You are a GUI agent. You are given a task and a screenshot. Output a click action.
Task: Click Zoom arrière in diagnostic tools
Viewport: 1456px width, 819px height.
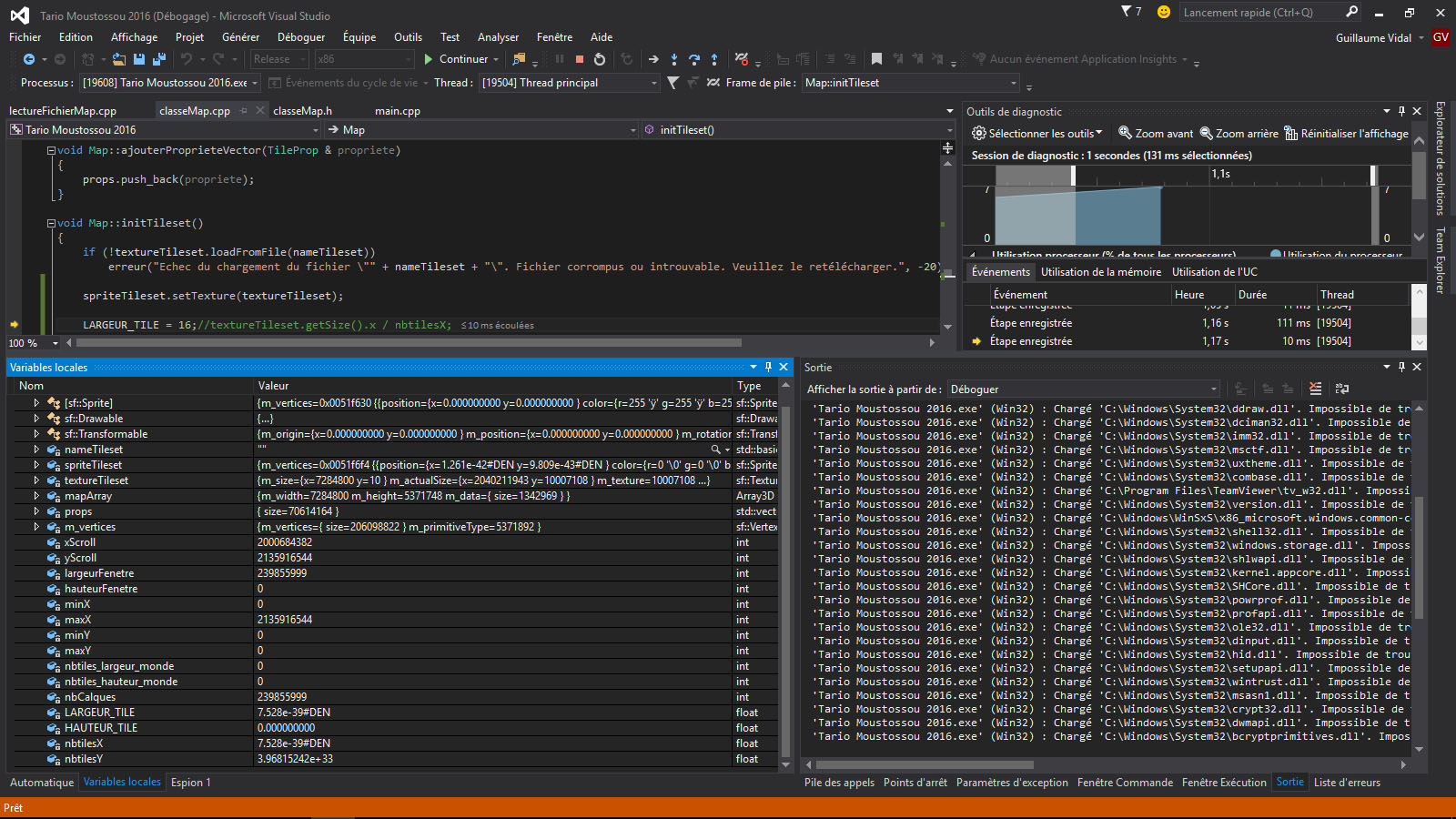coord(1239,133)
